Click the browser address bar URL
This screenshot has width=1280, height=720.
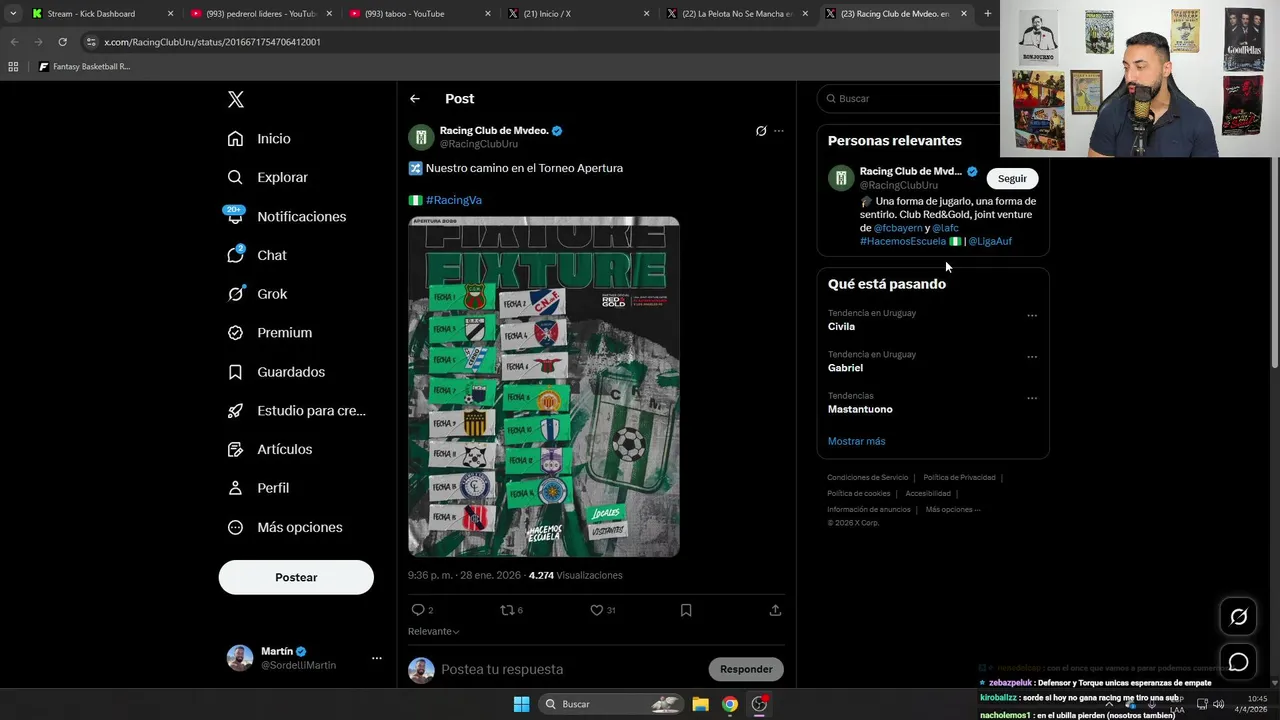pos(212,42)
